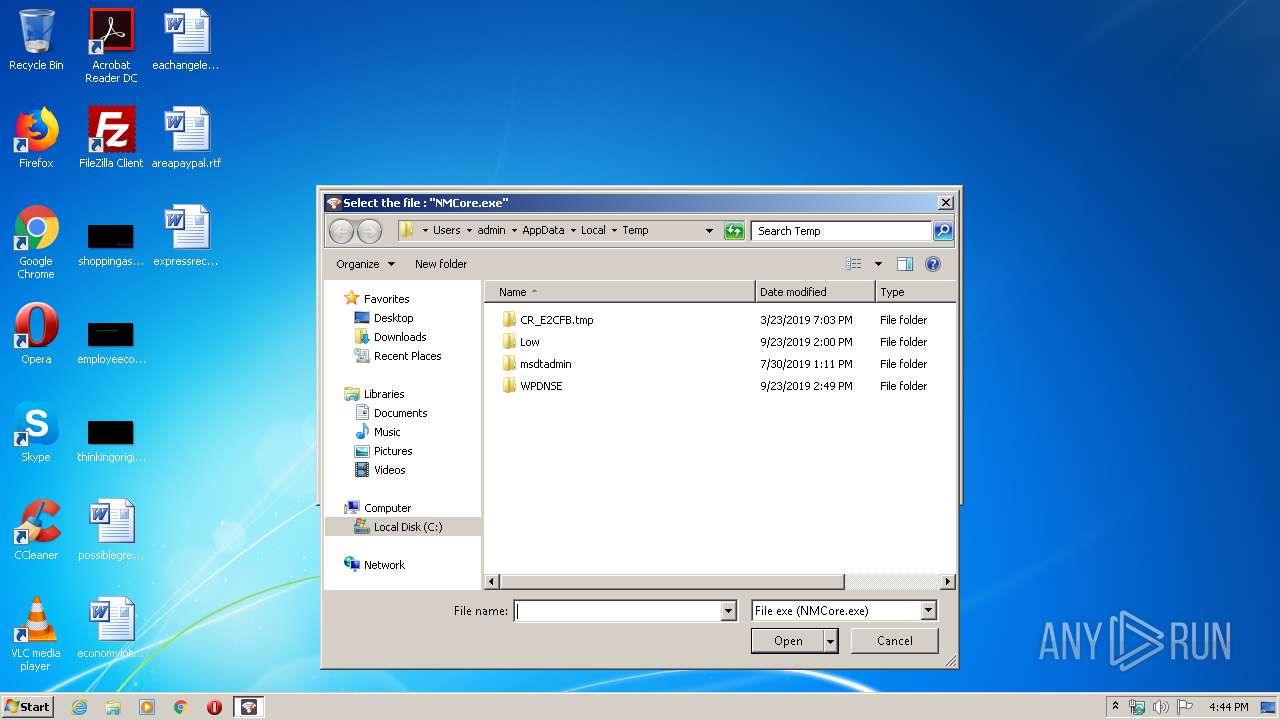This screenshot has width=1280, height=720.
Task: Select the expressrec document on desktop
Action: tap(186, 236)
